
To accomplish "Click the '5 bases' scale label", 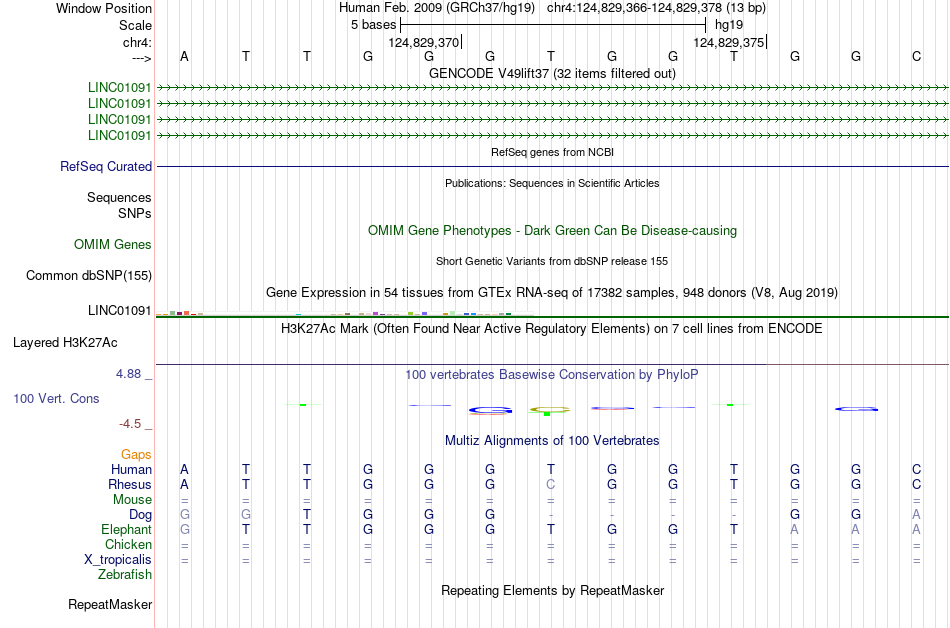I will pyautogui.click(x=373, y=25).
